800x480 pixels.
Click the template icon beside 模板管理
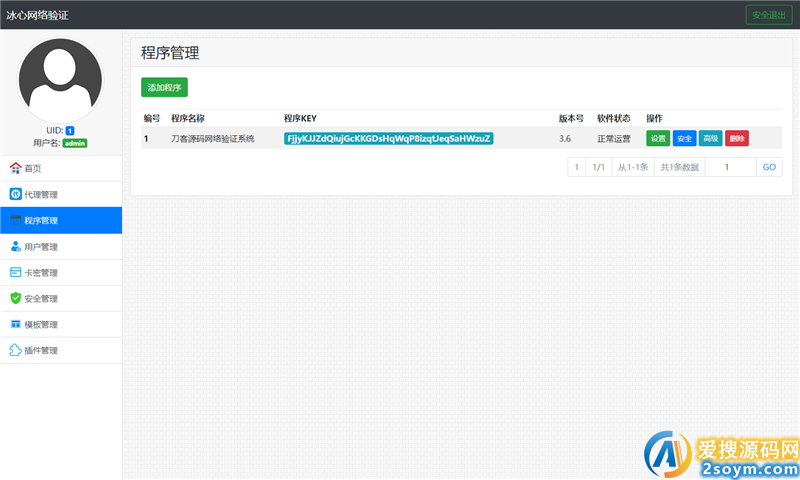15,324
